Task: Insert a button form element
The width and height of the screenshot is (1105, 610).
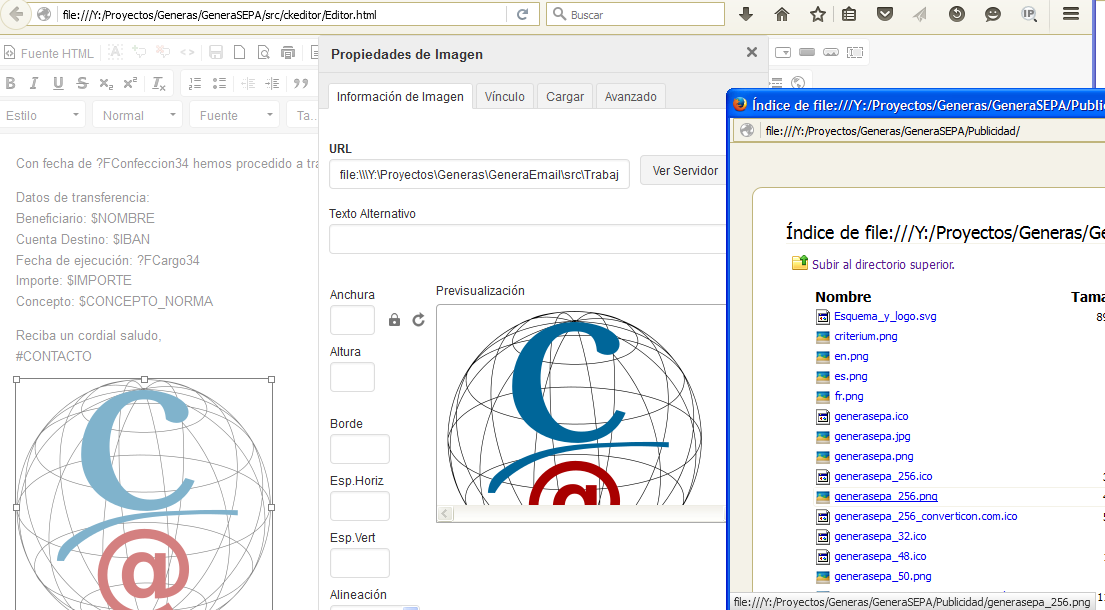Action: coord(807,52)
